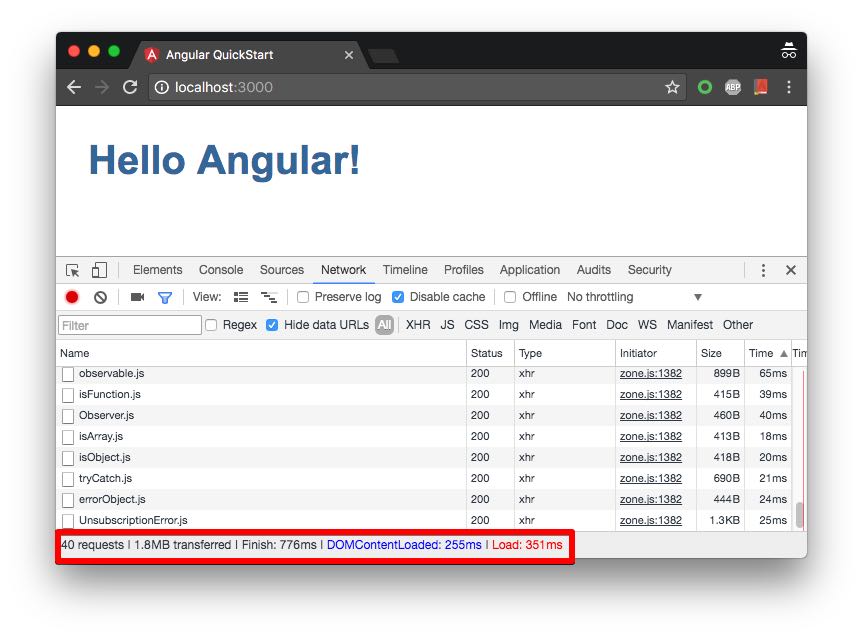Select the isObject.js request row
863x638 pixels.
pos(424,457)
